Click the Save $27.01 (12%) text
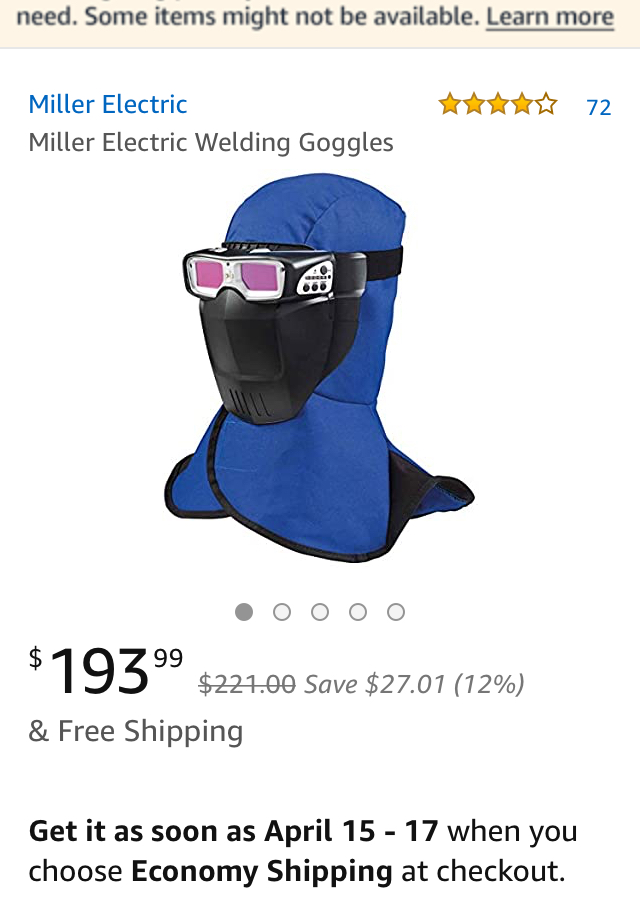 [415, 684]
